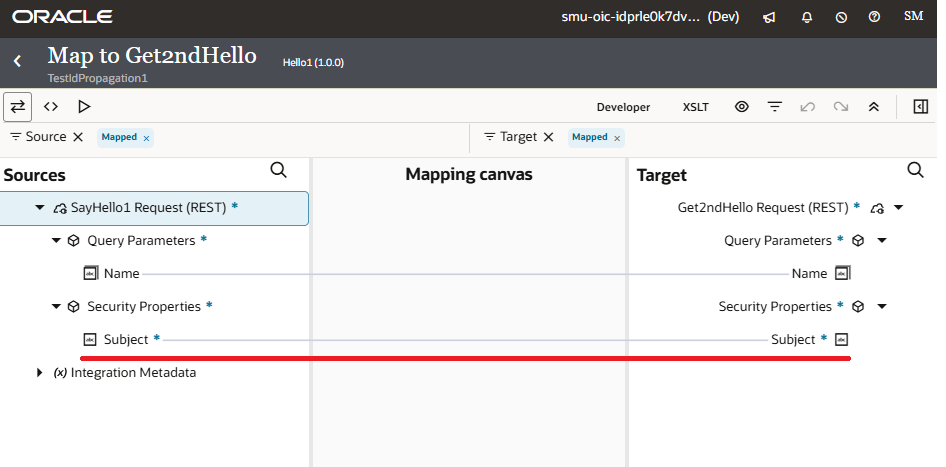Viewport: 946px width, 467px height.
Task: Click the test run play icon
Action: [x=84, y=106]
